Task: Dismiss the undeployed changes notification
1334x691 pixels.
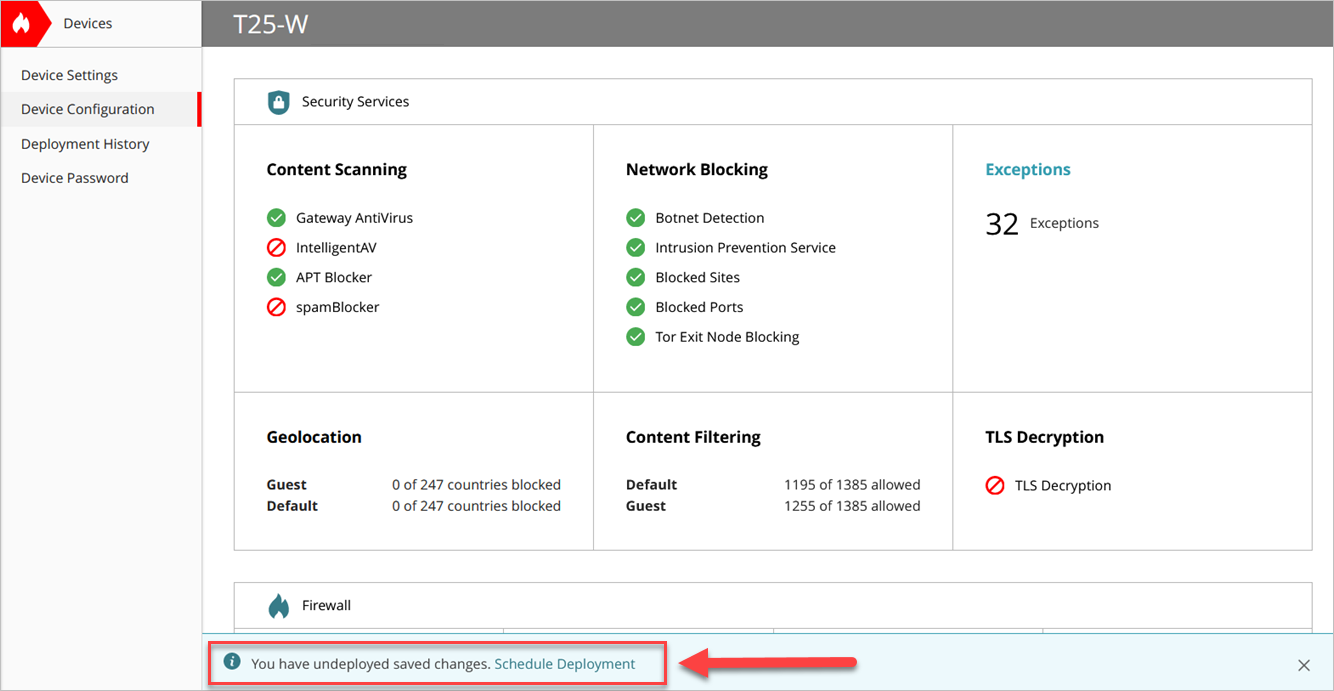Action: (x=1303, y=664)
